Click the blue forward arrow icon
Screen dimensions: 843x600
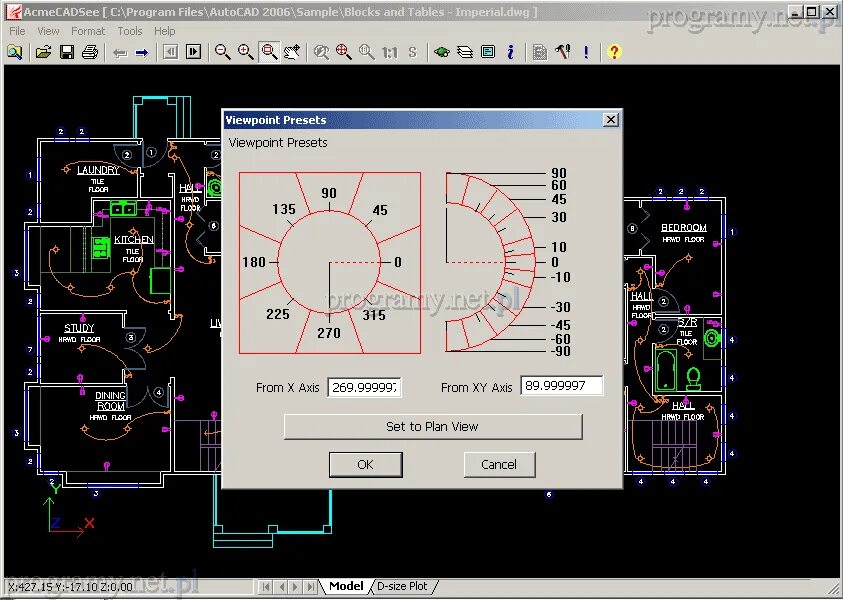click(x=142, y=53)
